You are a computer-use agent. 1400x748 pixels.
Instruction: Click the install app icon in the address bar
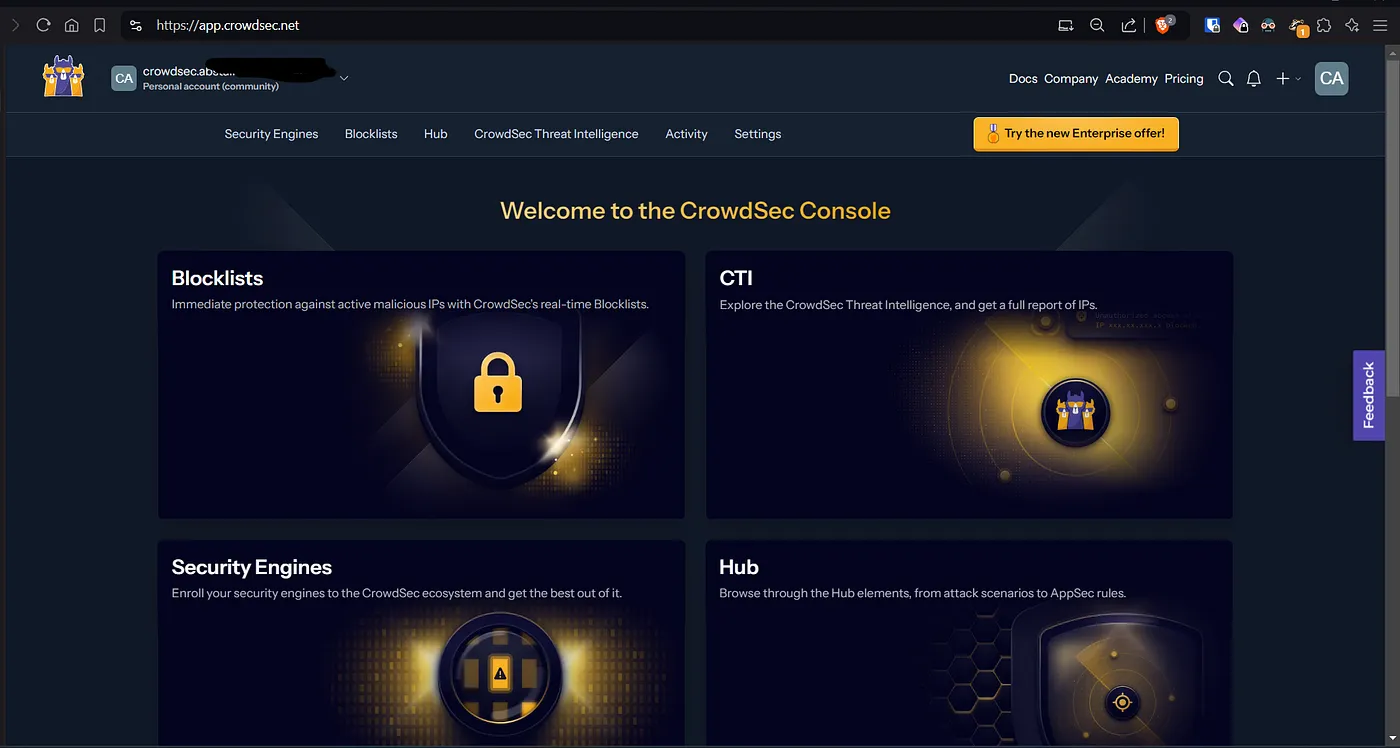(x=1066, y=25)
